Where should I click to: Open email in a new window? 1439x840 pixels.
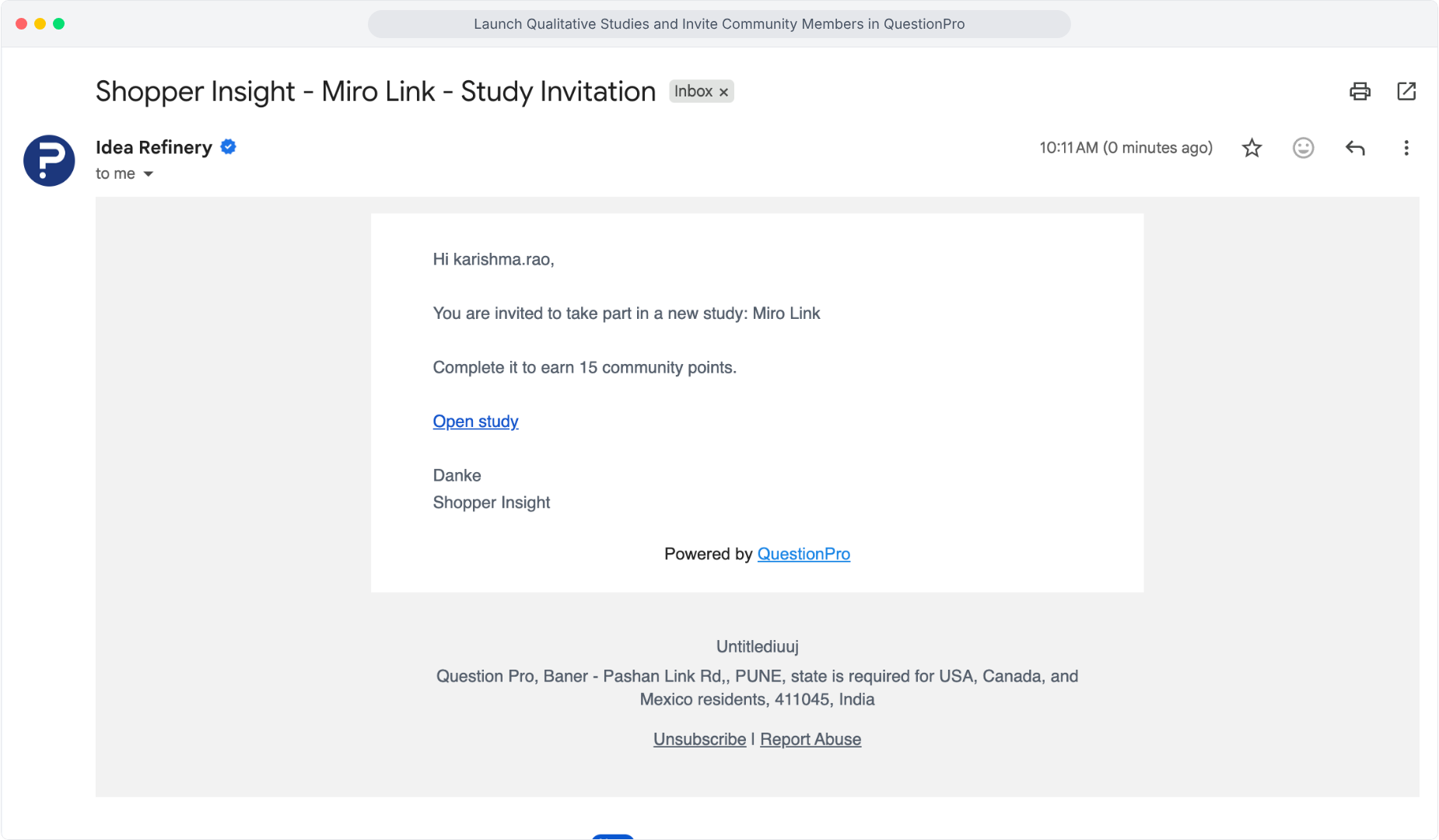pyautogui.click(x=1406, y=91)
